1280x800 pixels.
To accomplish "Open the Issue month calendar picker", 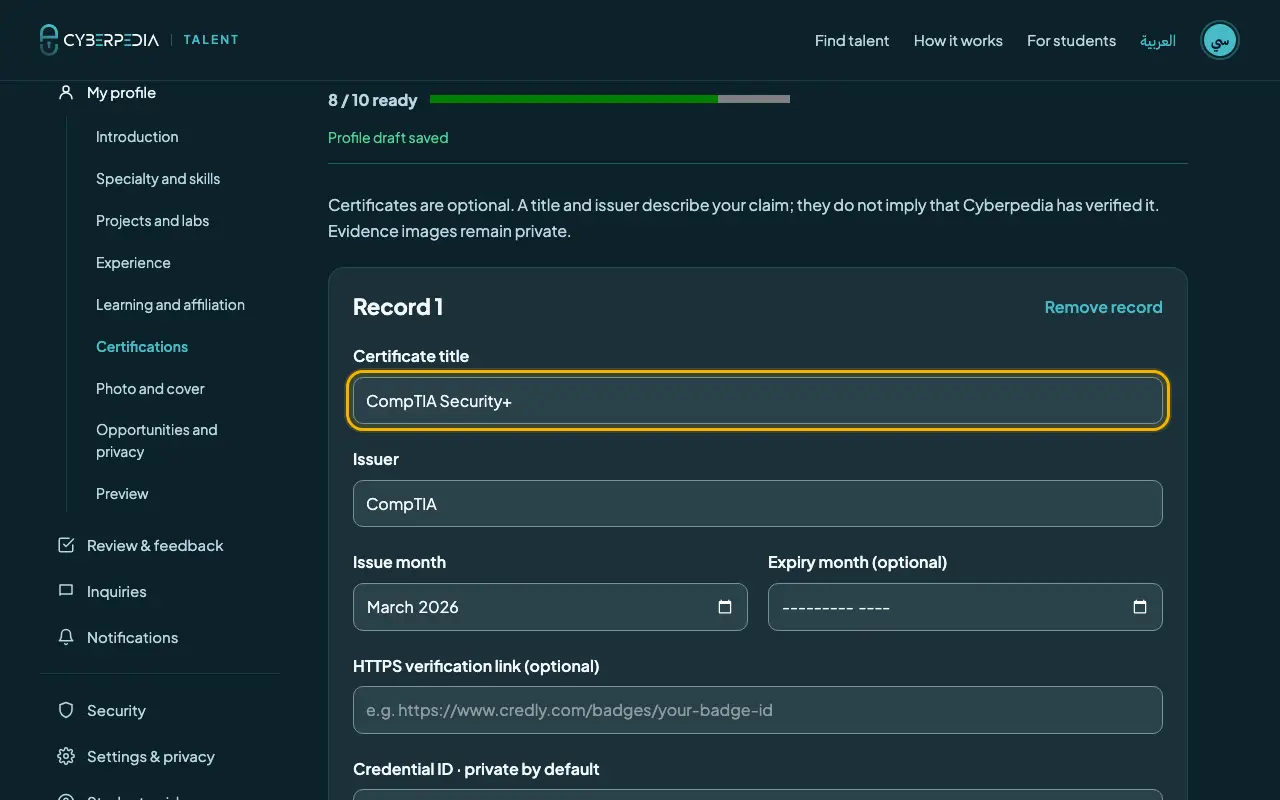I will [x=725, y=607].
